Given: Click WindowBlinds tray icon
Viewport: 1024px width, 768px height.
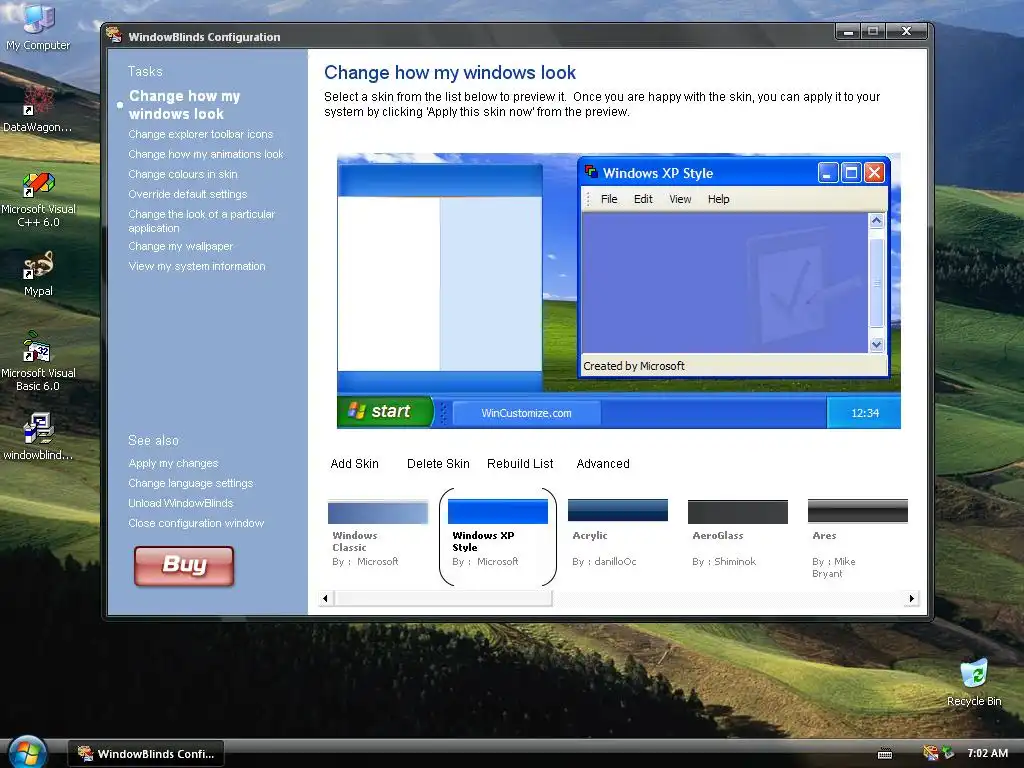Looking at the screenshot, I should 931,753.
